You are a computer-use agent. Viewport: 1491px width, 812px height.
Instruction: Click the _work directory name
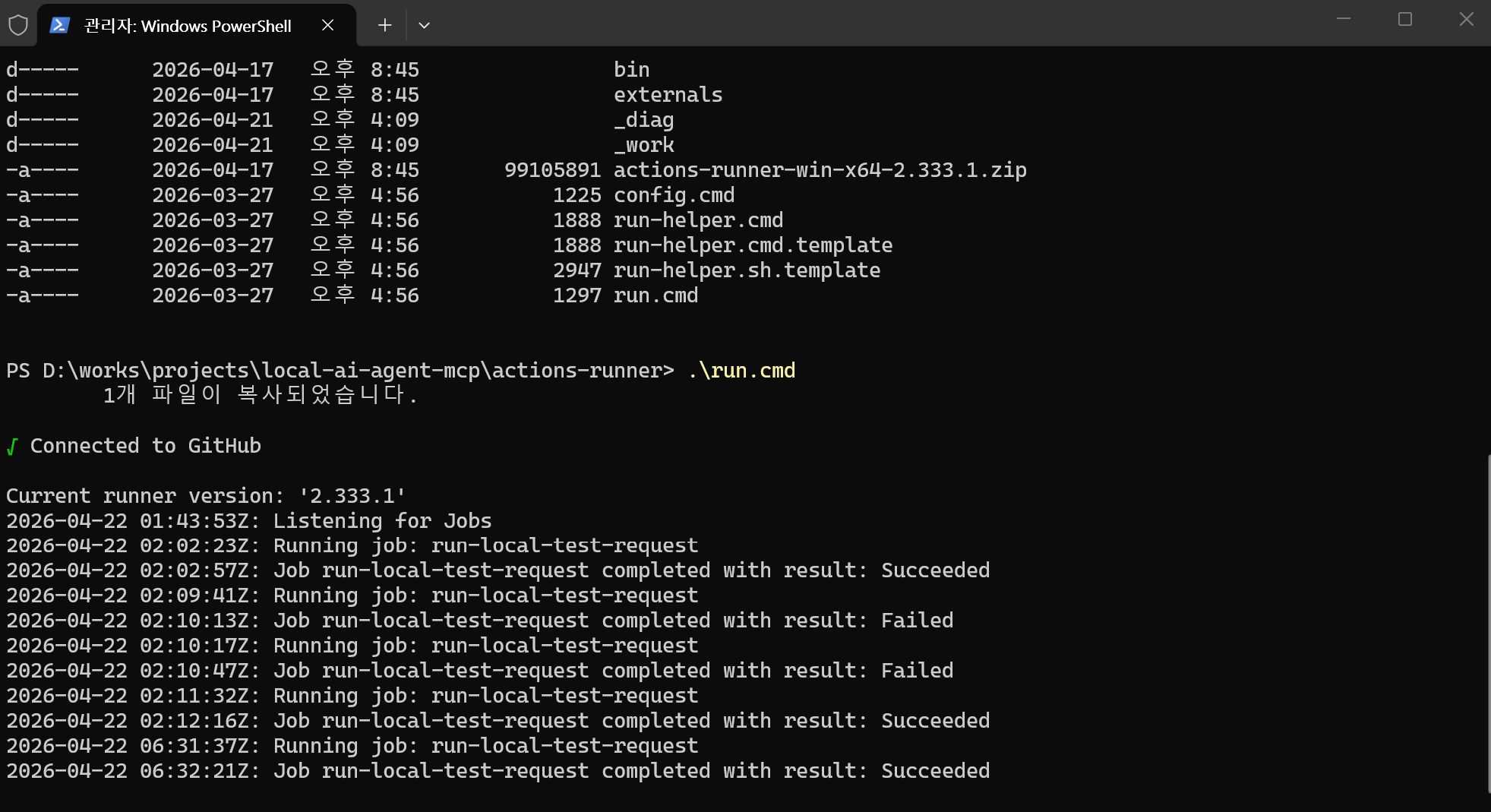(643, 145)
